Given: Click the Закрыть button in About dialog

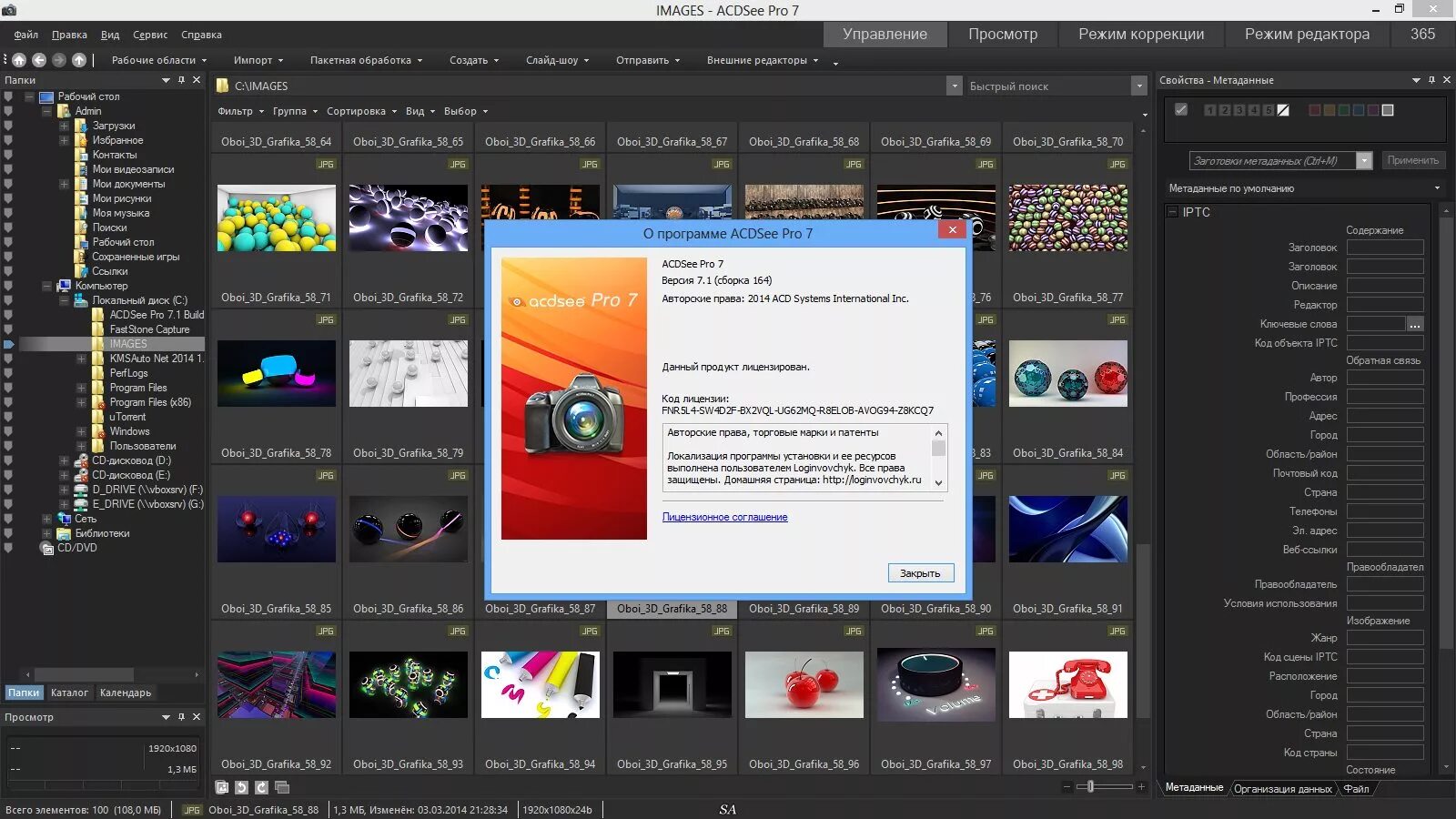Looking at the screenshot, I should pyautogui.click(x=920, y=573).
